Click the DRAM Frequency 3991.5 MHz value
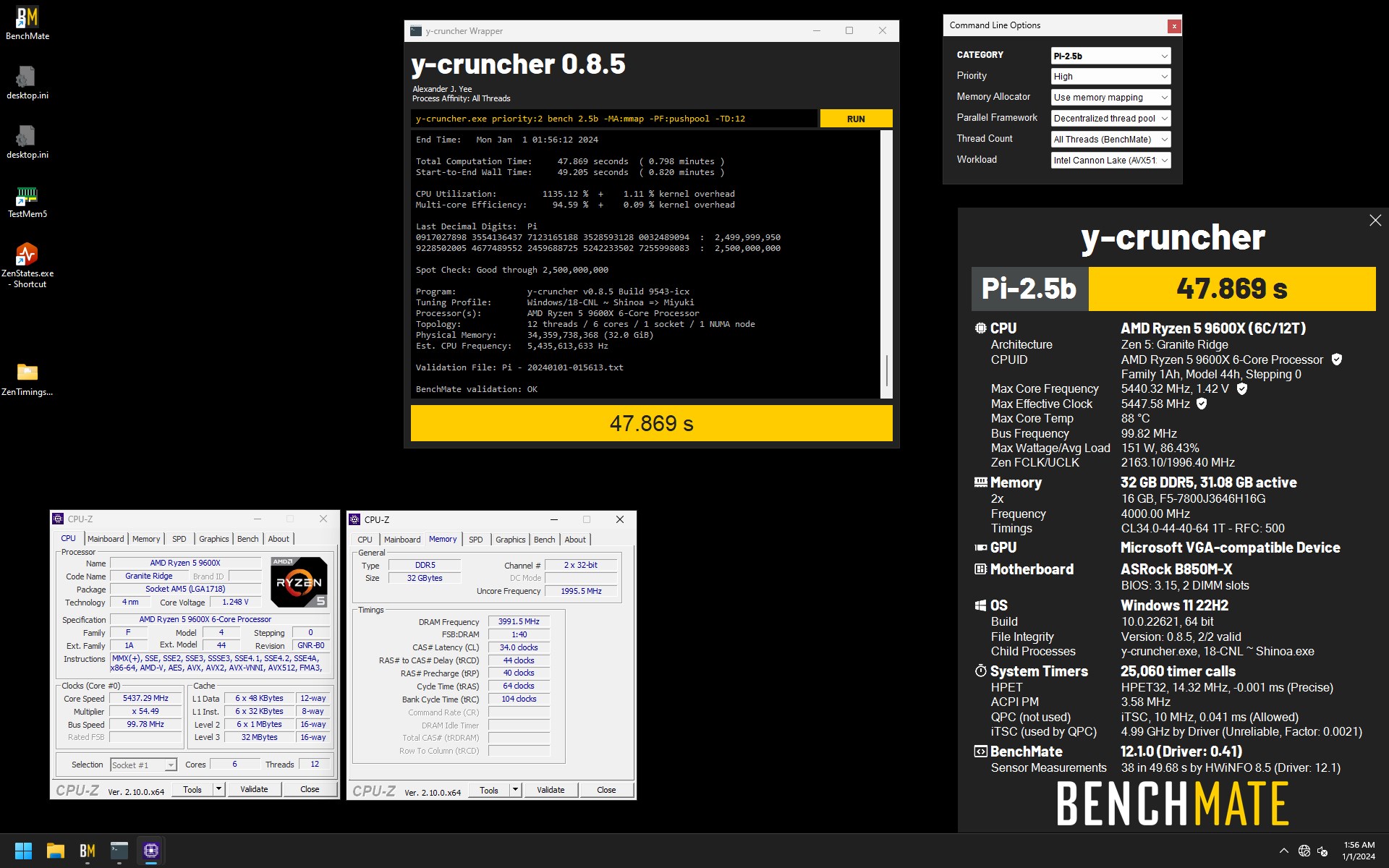The image size is (1389, 868). 519,621
